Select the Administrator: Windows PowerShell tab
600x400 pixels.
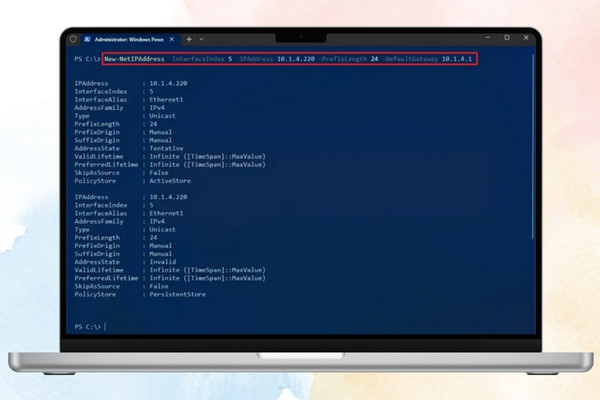(x=129, y=39)
